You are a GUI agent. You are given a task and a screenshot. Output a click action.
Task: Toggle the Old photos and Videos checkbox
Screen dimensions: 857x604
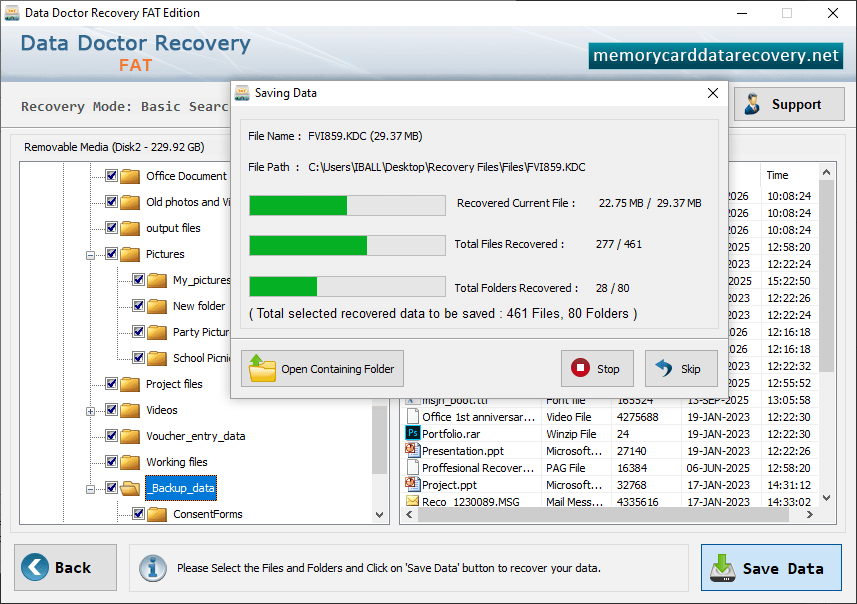coord(111,202)
